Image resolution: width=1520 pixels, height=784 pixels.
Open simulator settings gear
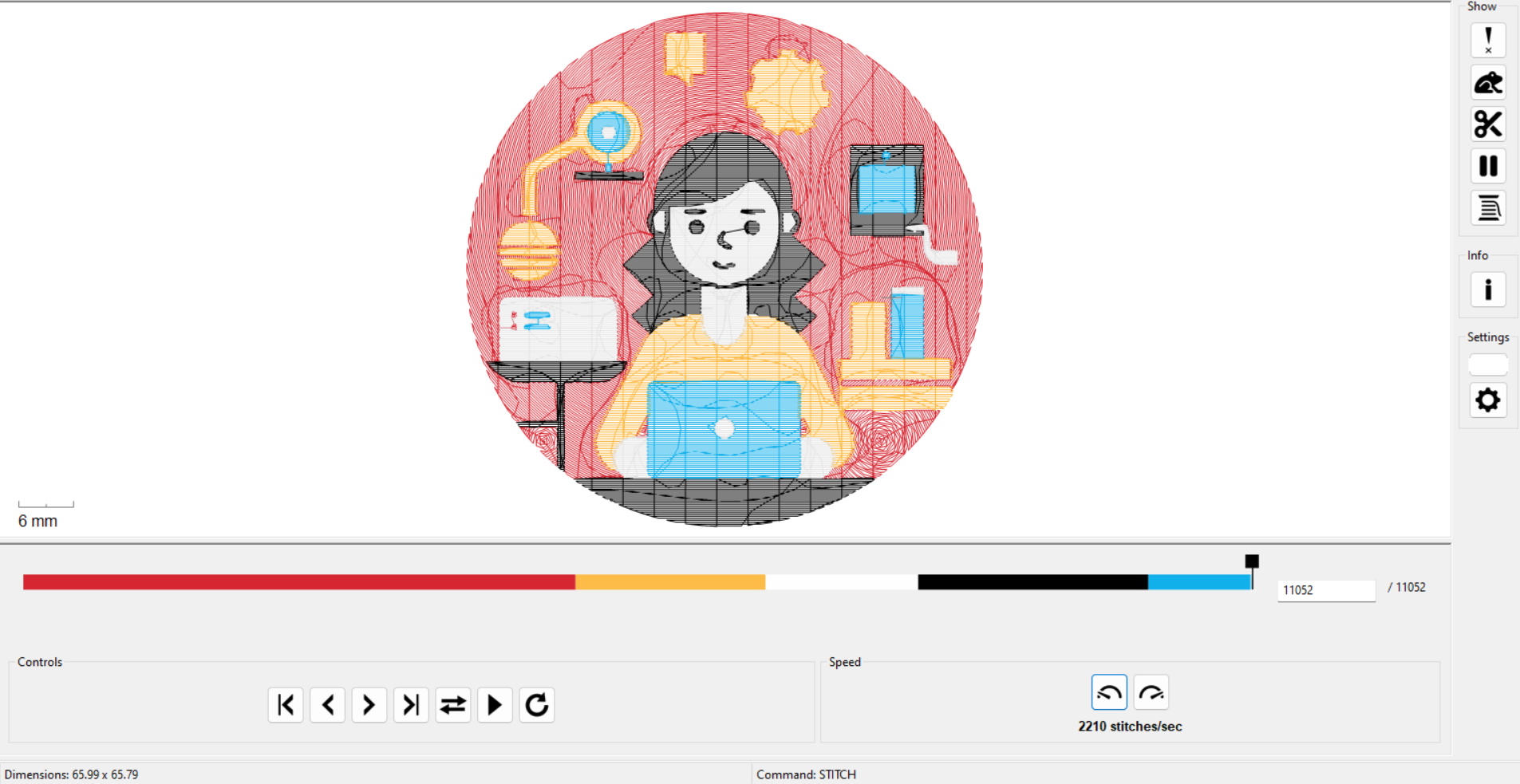(x=1488, y=400)
